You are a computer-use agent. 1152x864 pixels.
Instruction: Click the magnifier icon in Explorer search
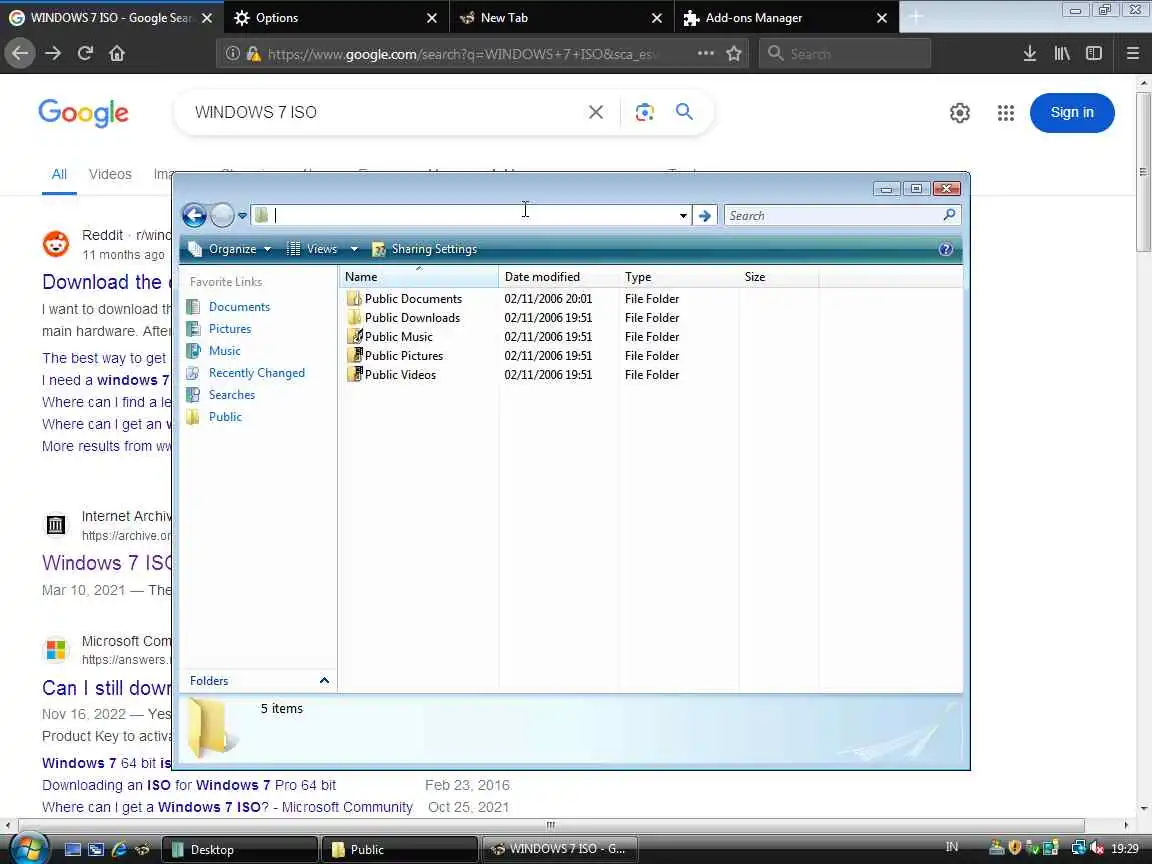point(949,215)
